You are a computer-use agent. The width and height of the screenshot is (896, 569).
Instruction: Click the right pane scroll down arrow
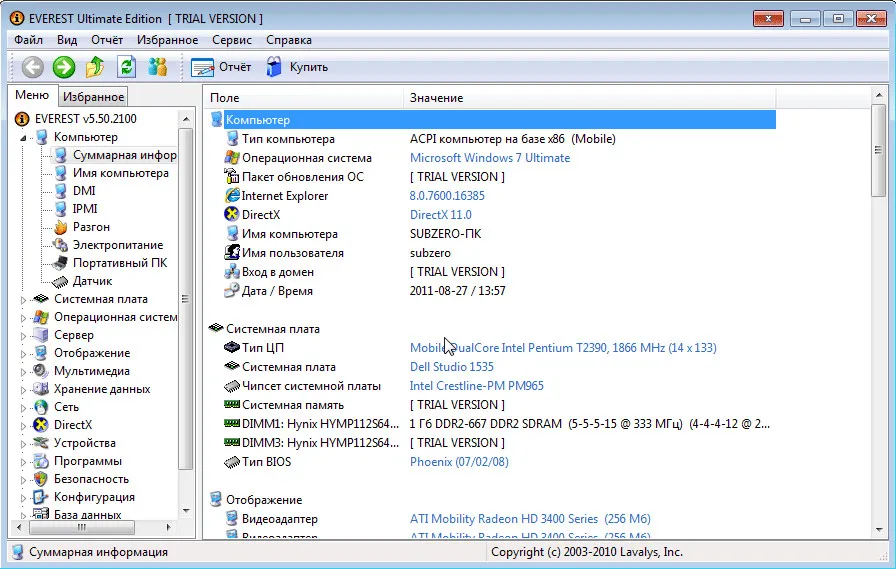[x=879, y=530]
